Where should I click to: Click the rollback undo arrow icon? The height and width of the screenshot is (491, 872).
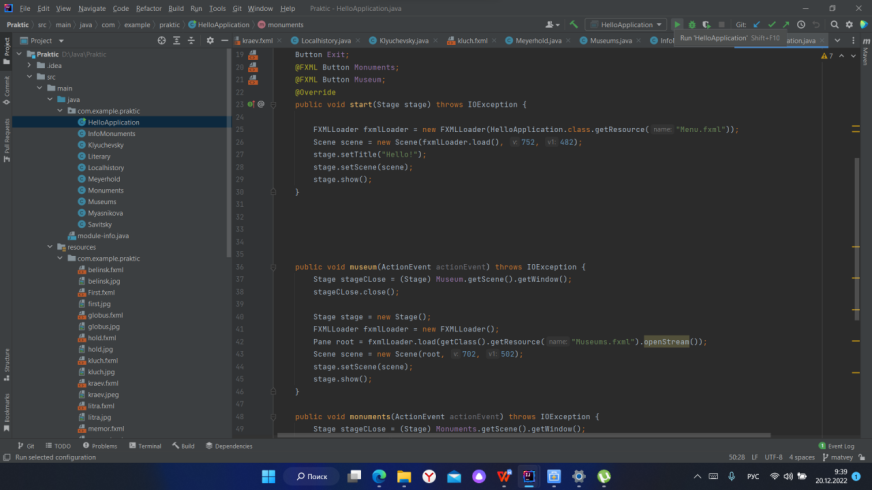pyautogui.click(x=816, y=24)
